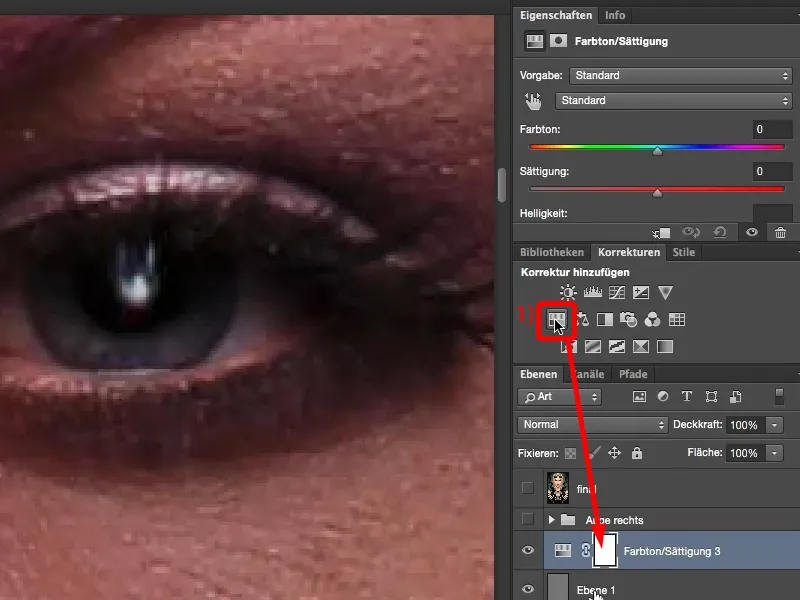Image resolution: width=800 pixels, height=600 pixels.
Task: Switch to the Info tab
Action: click(x=615, y=15)
